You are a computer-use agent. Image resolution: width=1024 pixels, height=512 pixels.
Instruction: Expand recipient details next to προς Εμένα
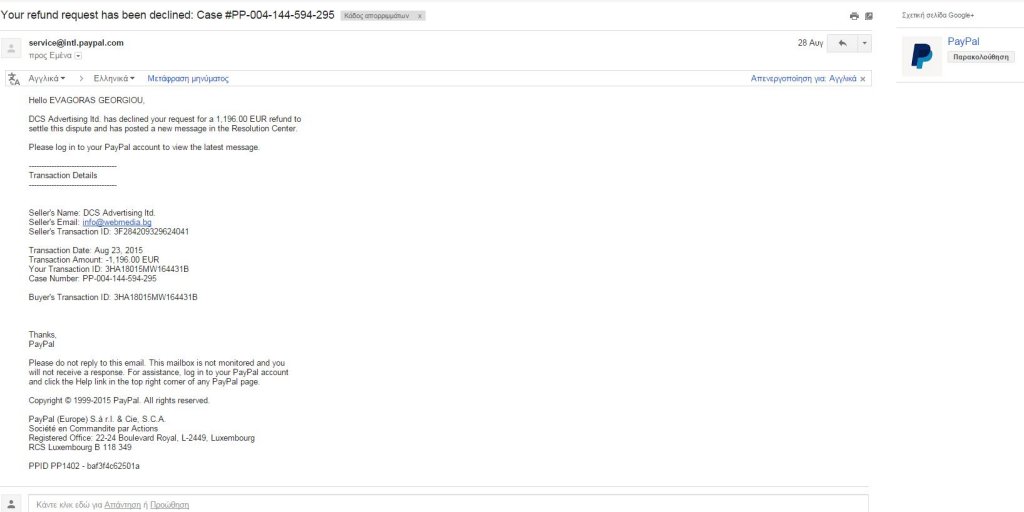[78, 56]
